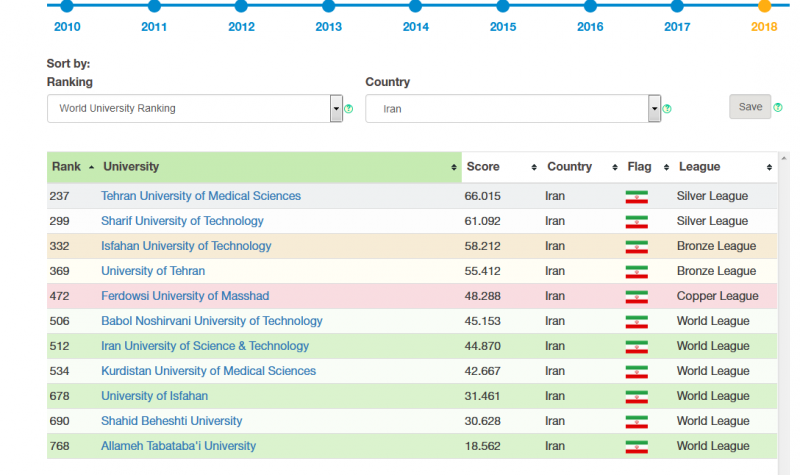
Task: Click score 61.092 cell
Action: click(483, 221)
